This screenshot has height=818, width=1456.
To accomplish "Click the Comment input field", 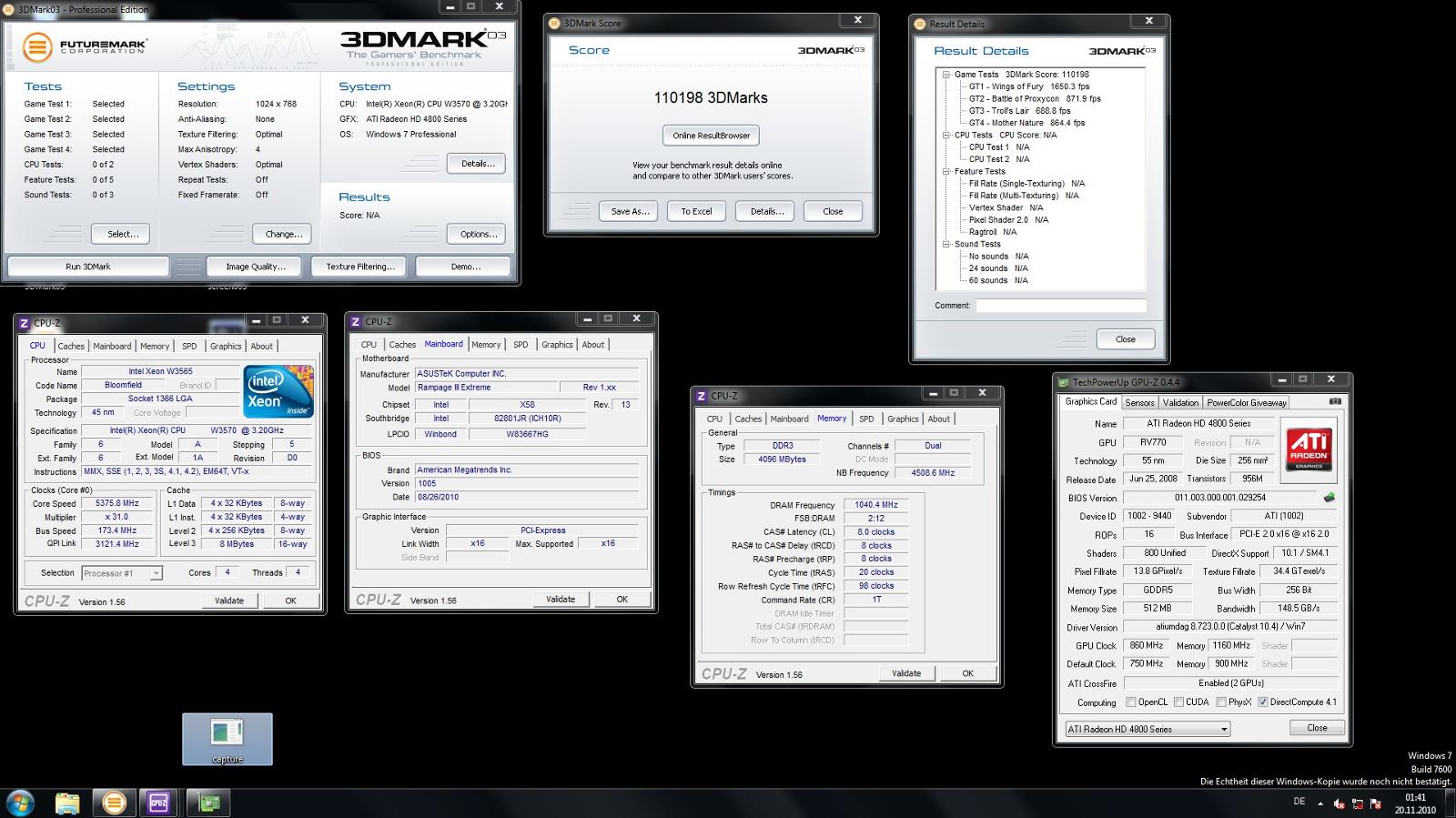I will [1061, 306].
